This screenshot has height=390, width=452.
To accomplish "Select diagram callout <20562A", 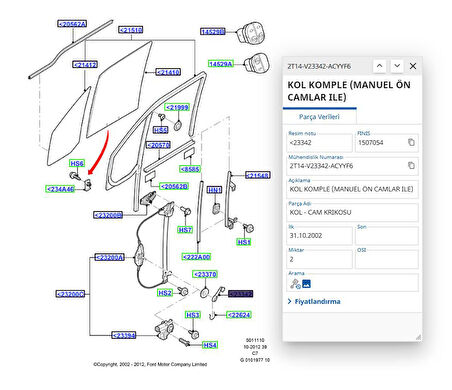I will coord(72,24).
